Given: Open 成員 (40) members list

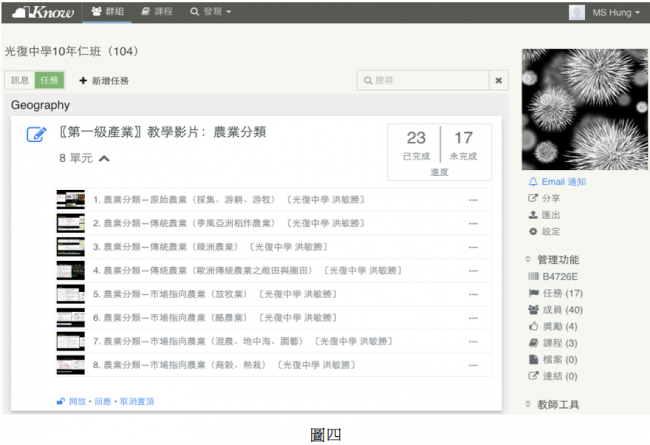Looking at the screenshot, I should click(560, 310).
